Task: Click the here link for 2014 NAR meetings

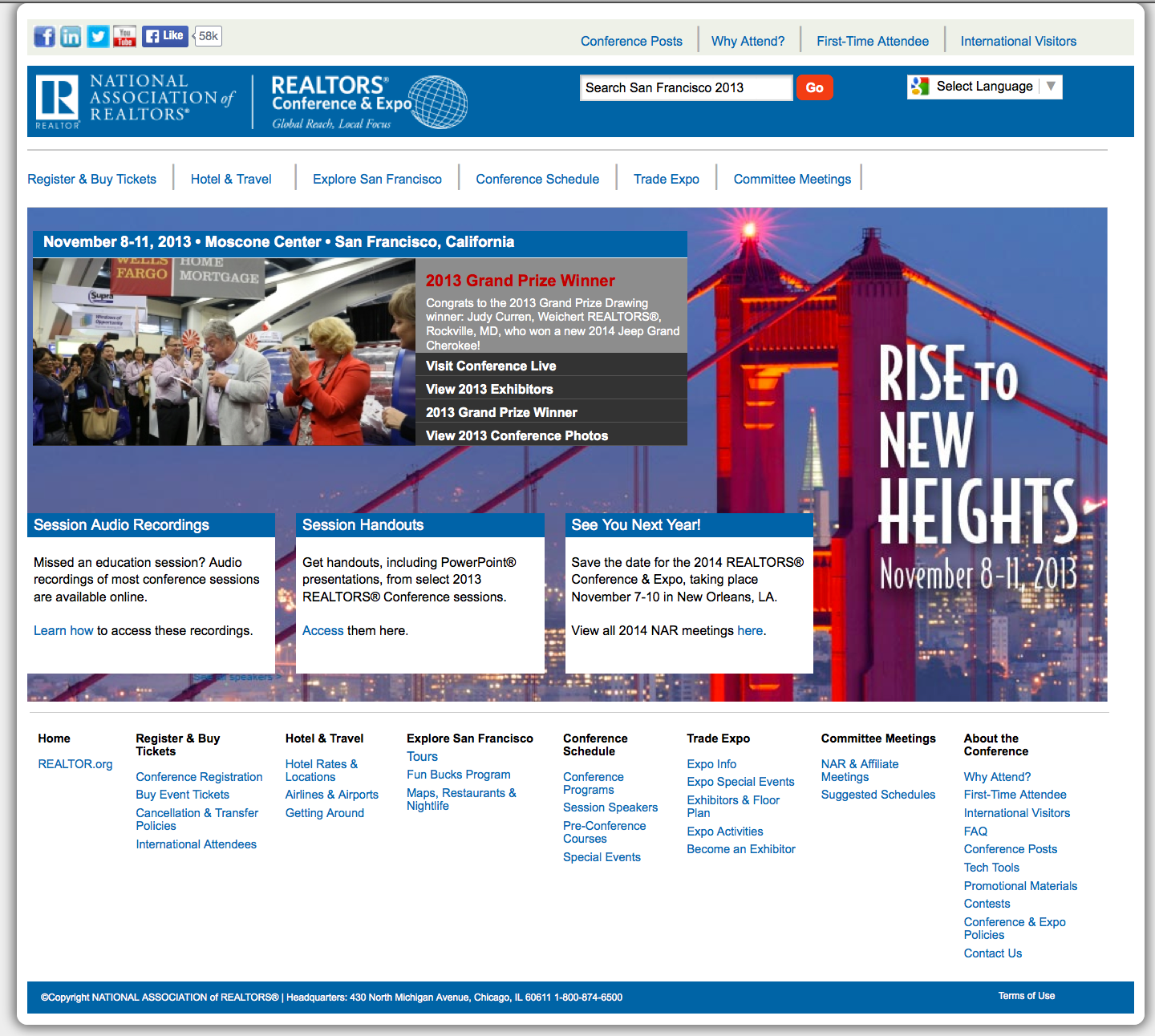Action: [x=750, y=630]
